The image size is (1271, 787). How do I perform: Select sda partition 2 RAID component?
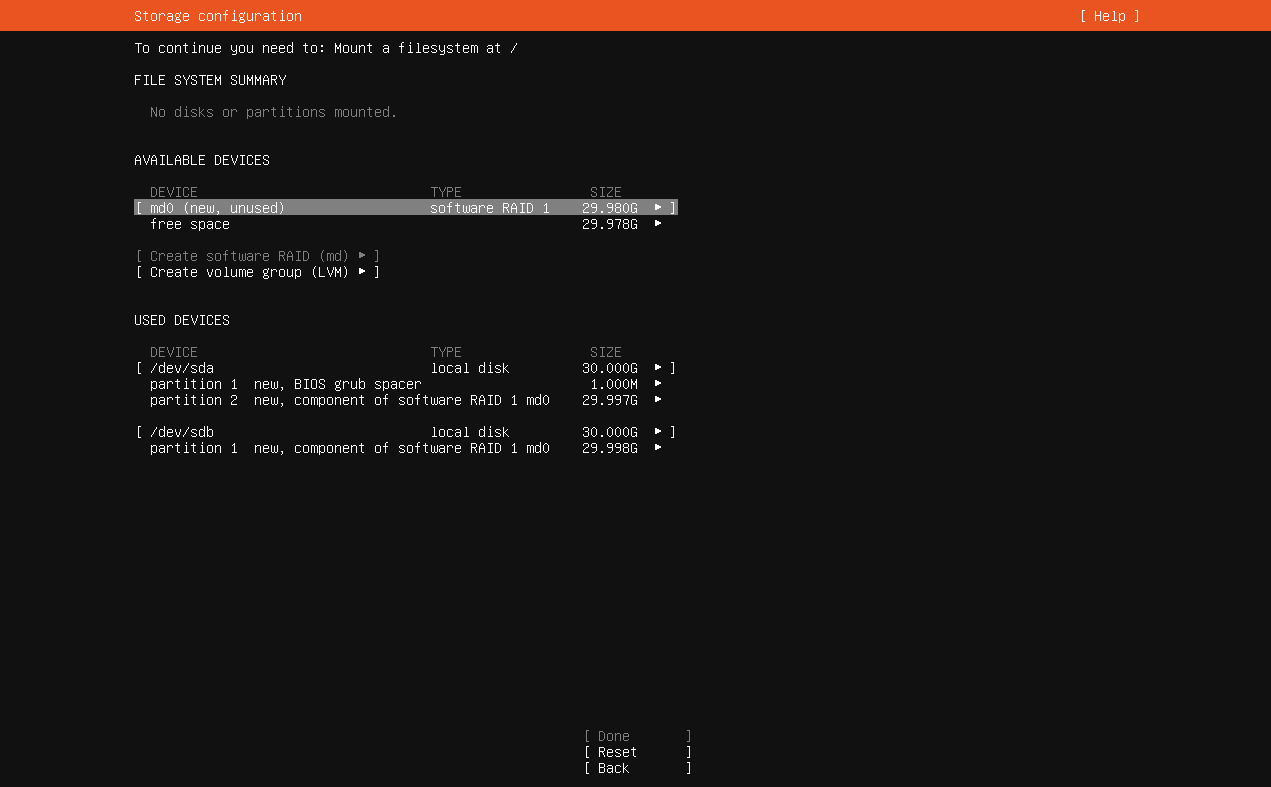349,400
